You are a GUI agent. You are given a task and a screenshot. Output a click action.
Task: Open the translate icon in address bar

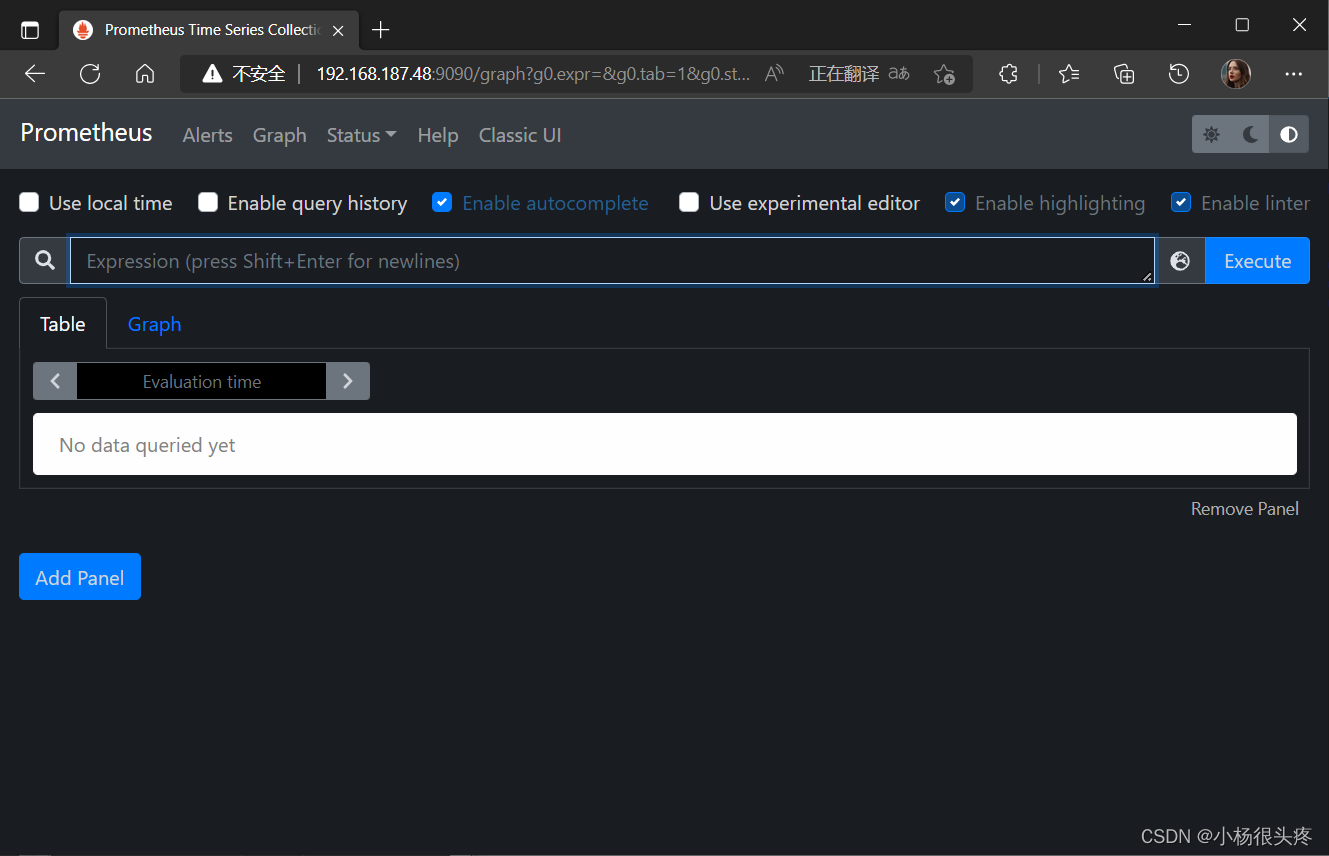(899, 73)
